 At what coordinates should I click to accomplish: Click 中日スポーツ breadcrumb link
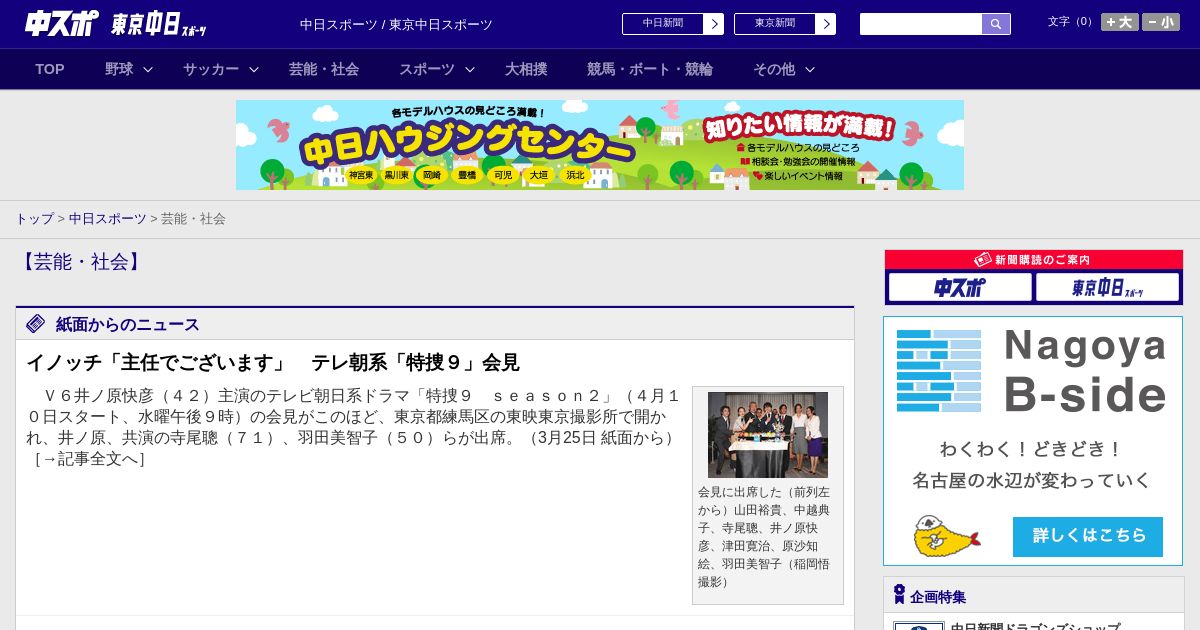pos(107,218)
